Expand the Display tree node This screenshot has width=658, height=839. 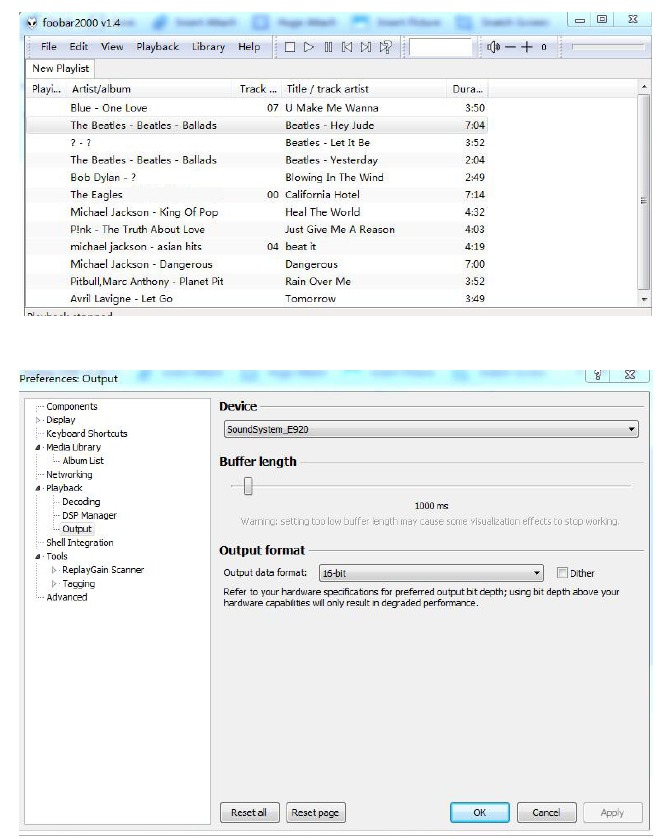pos(38,420)
